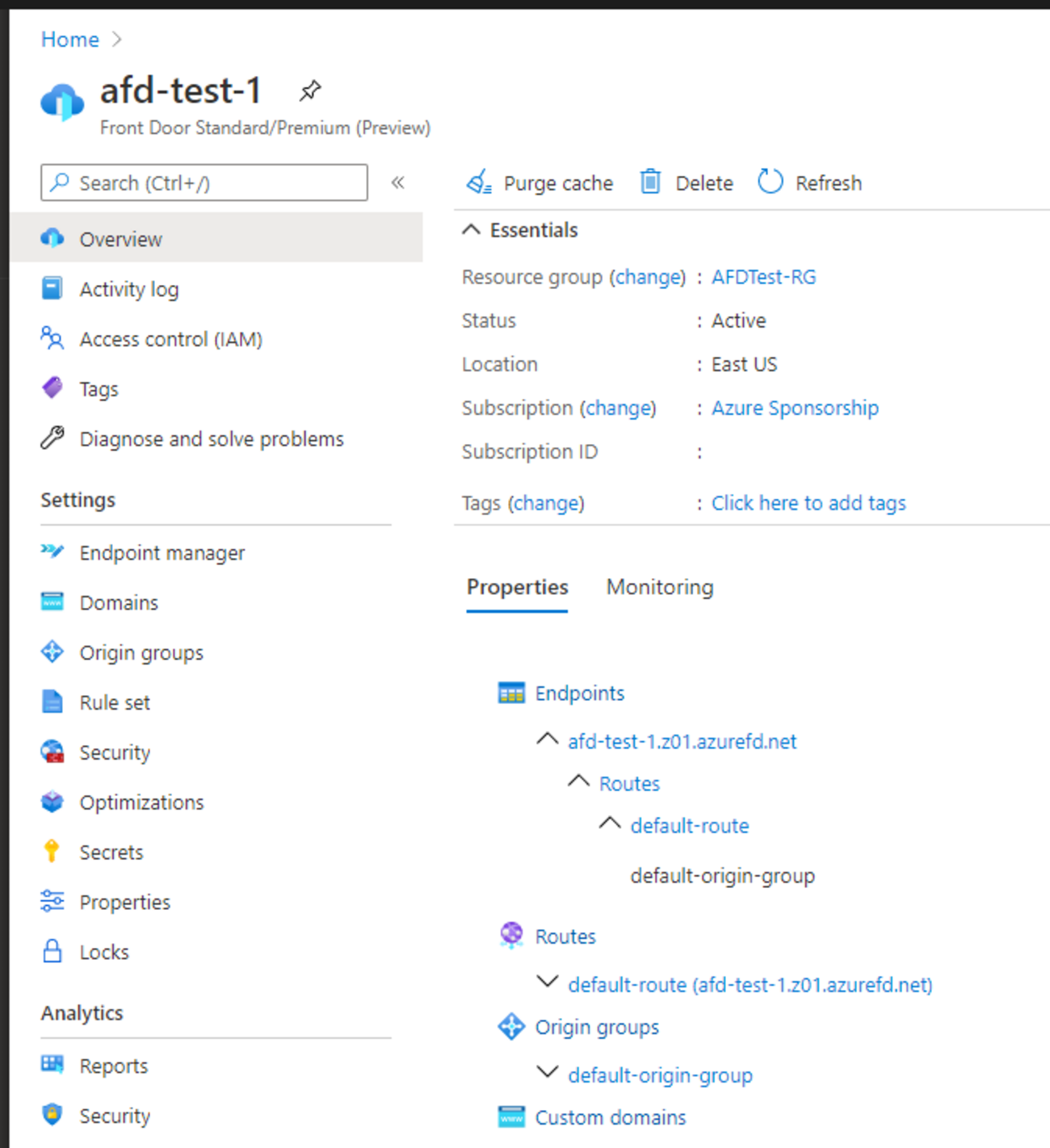Click the Purge cache broom icon
Screen dimensions: 1050x1148
[x=479, y=182]
